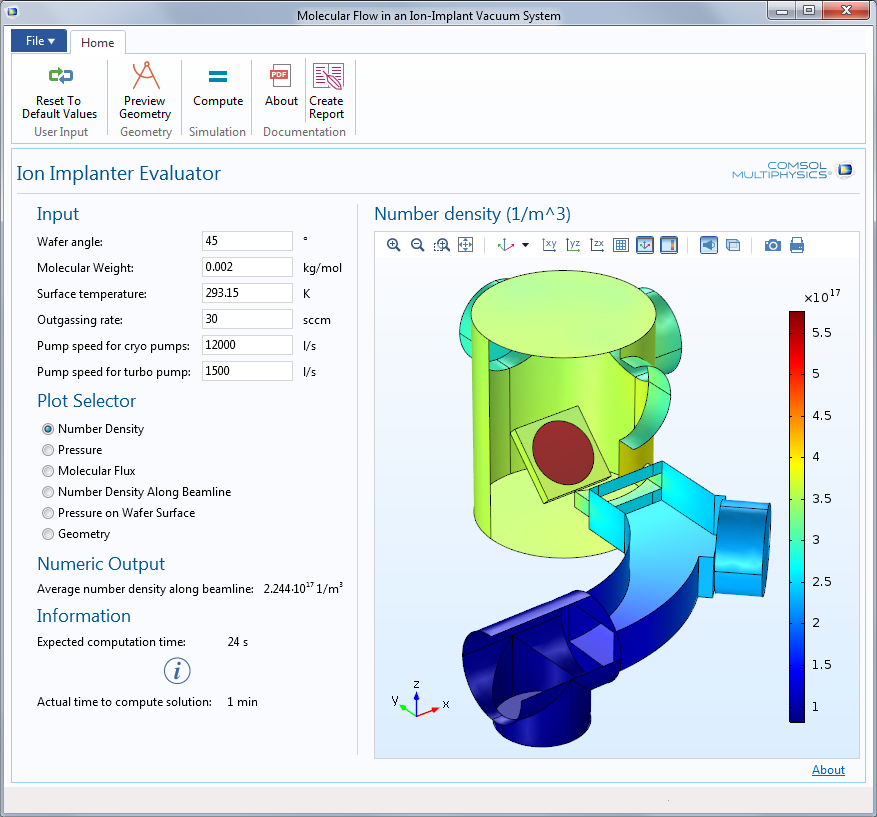Toggle the grid display icon

[621, 245]
